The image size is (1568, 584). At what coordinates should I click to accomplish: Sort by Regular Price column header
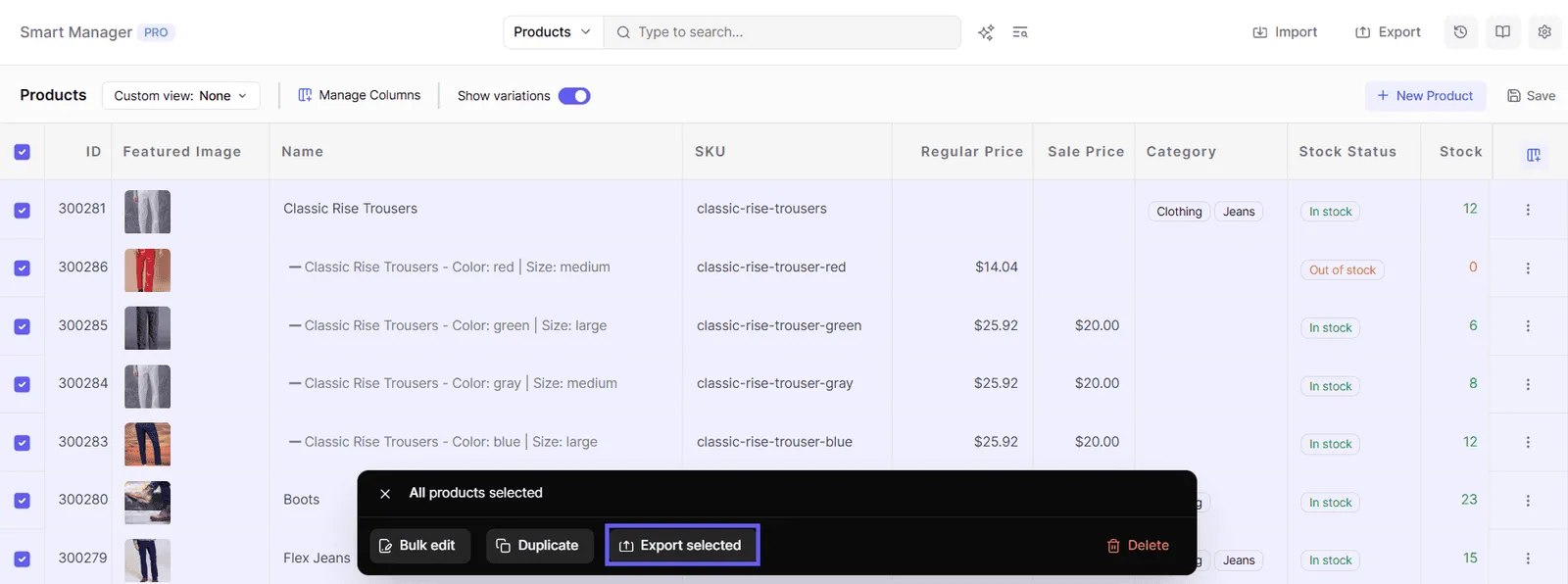click(972, 152)
